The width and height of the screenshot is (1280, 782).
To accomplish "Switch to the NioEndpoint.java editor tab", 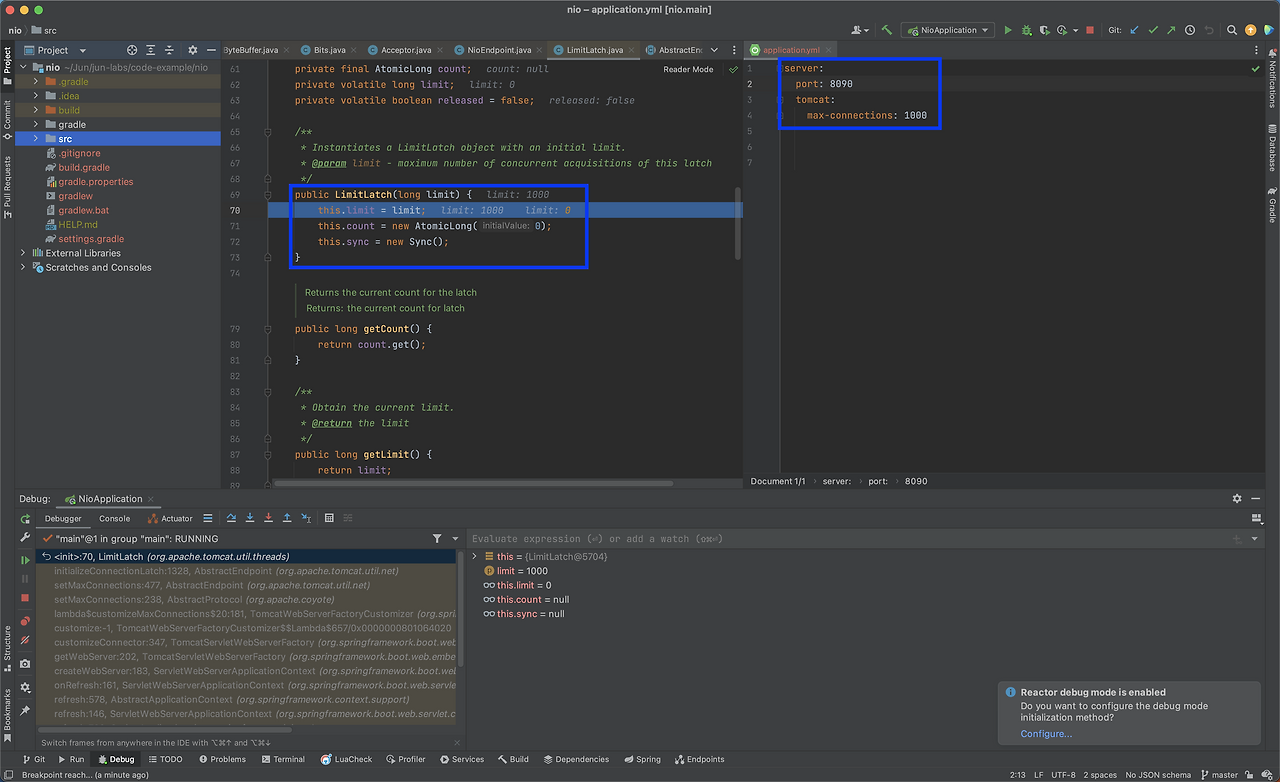I will [498, 50].
